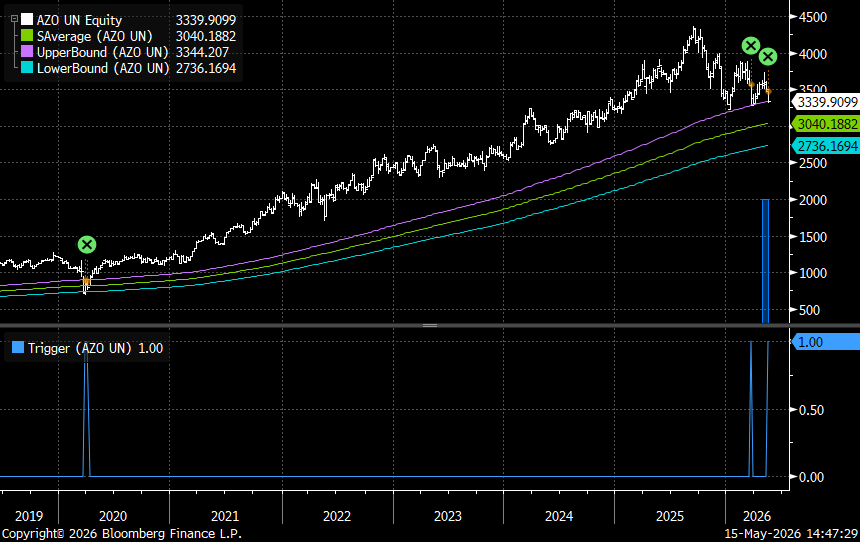Viewport: 860px width, 542px height.
Task: Click the panel divider drag handle
Action: coord(430,325)
